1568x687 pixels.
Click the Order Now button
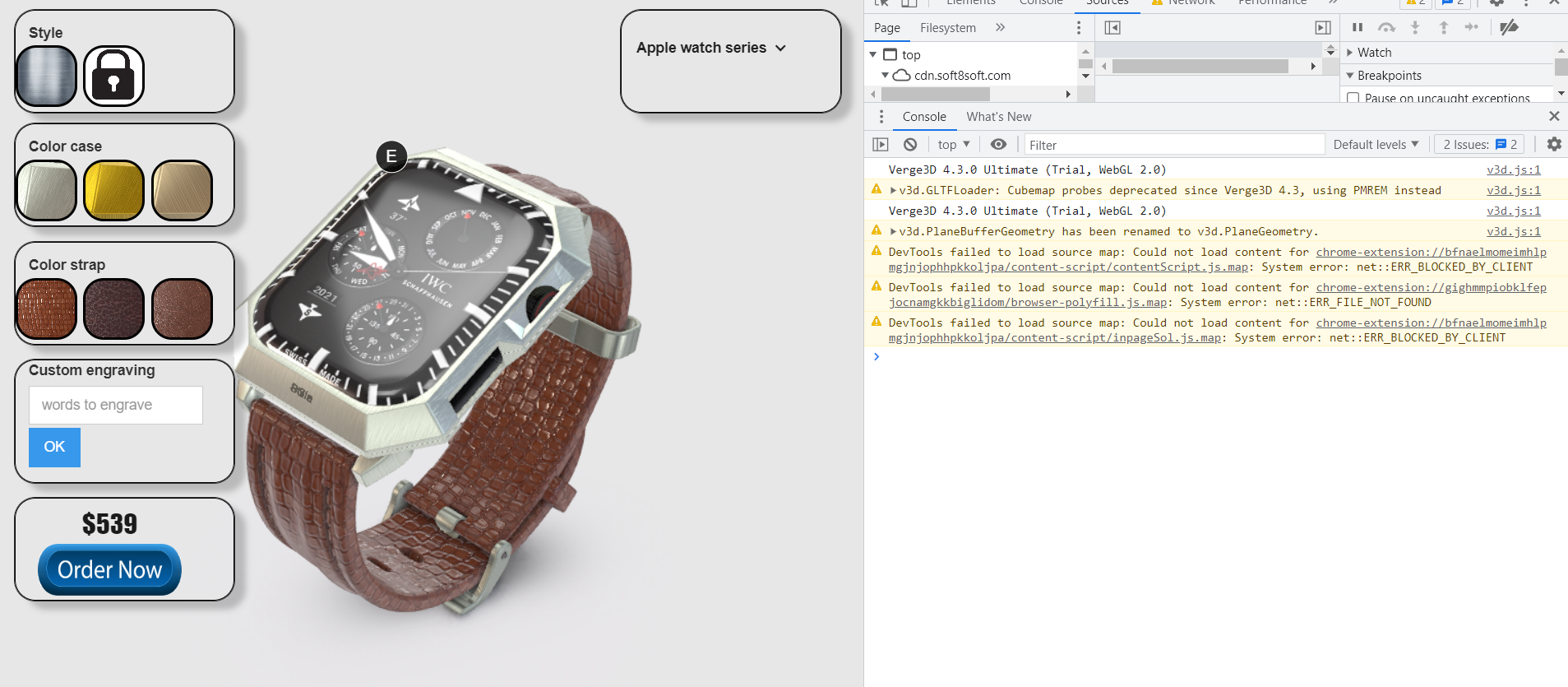point(109,569)
